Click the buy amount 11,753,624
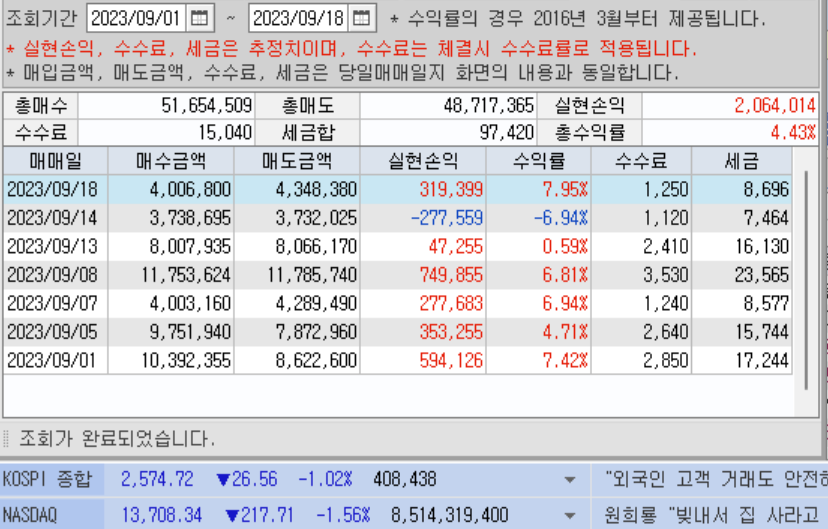 point(186,275)
